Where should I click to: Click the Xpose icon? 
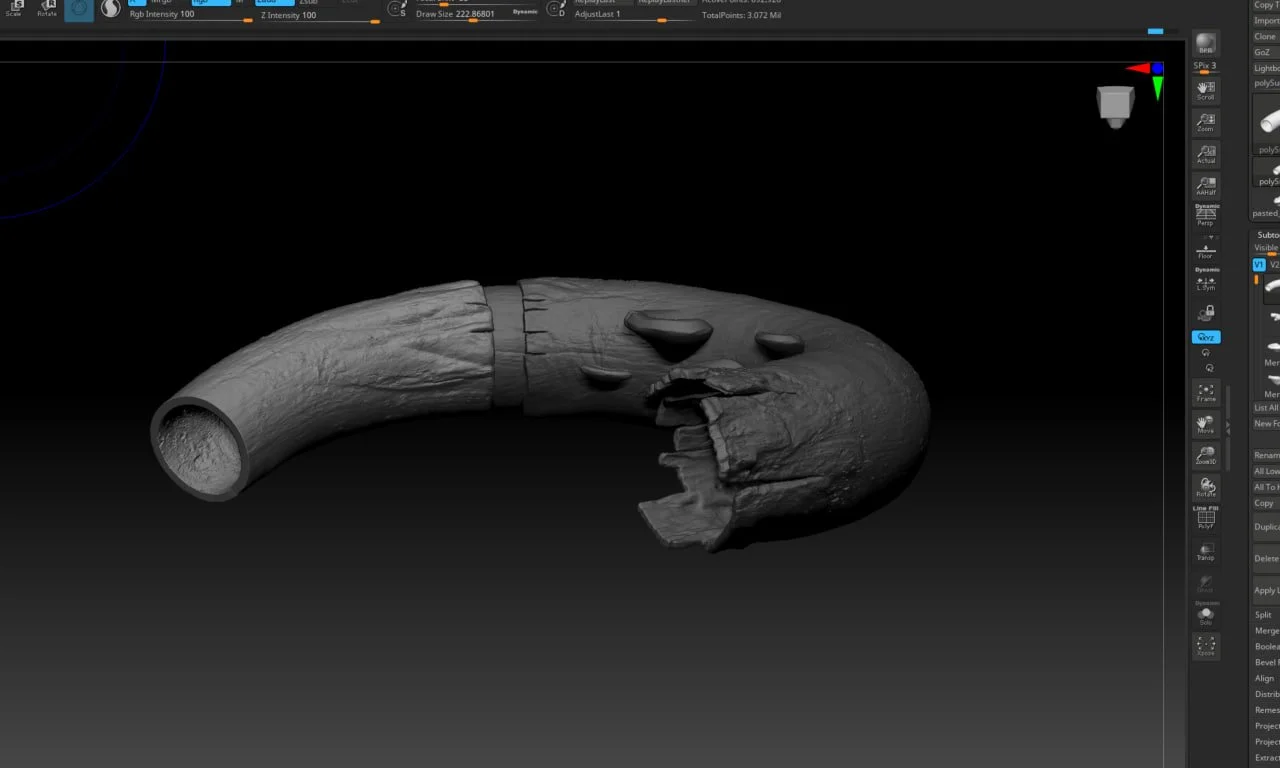tap(1205, 646)
